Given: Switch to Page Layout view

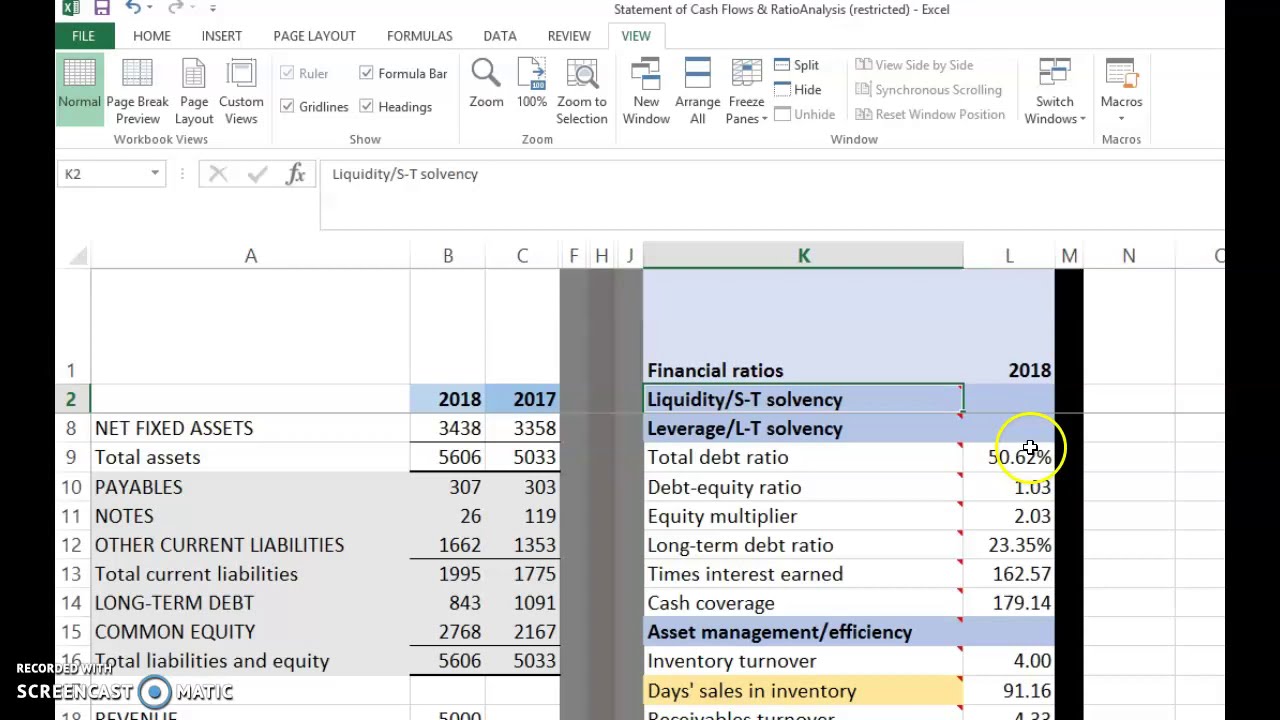Looking at the screenshot, I should tap(194, 90).
